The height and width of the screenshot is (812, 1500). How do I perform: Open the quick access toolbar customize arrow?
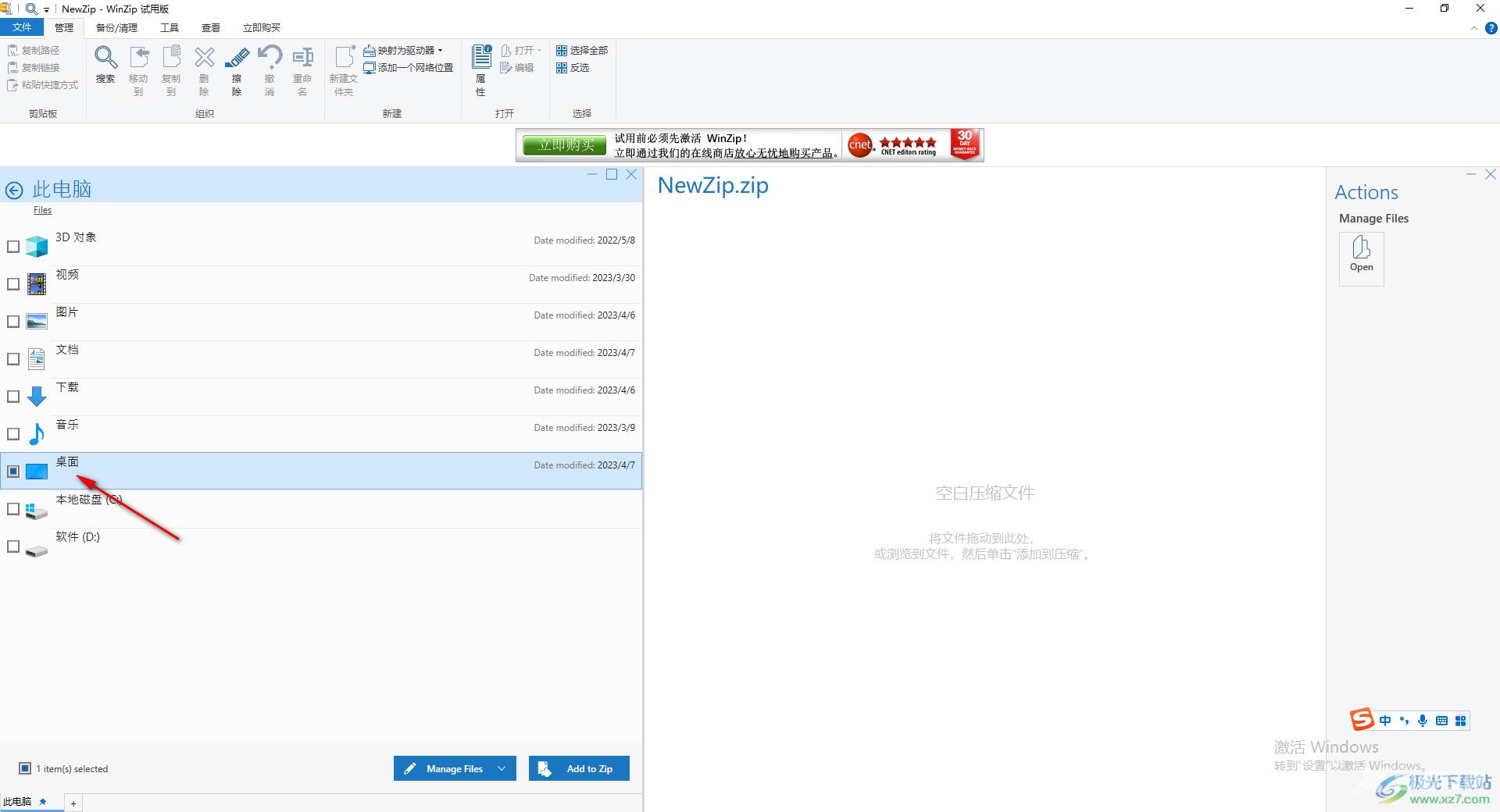46,9
